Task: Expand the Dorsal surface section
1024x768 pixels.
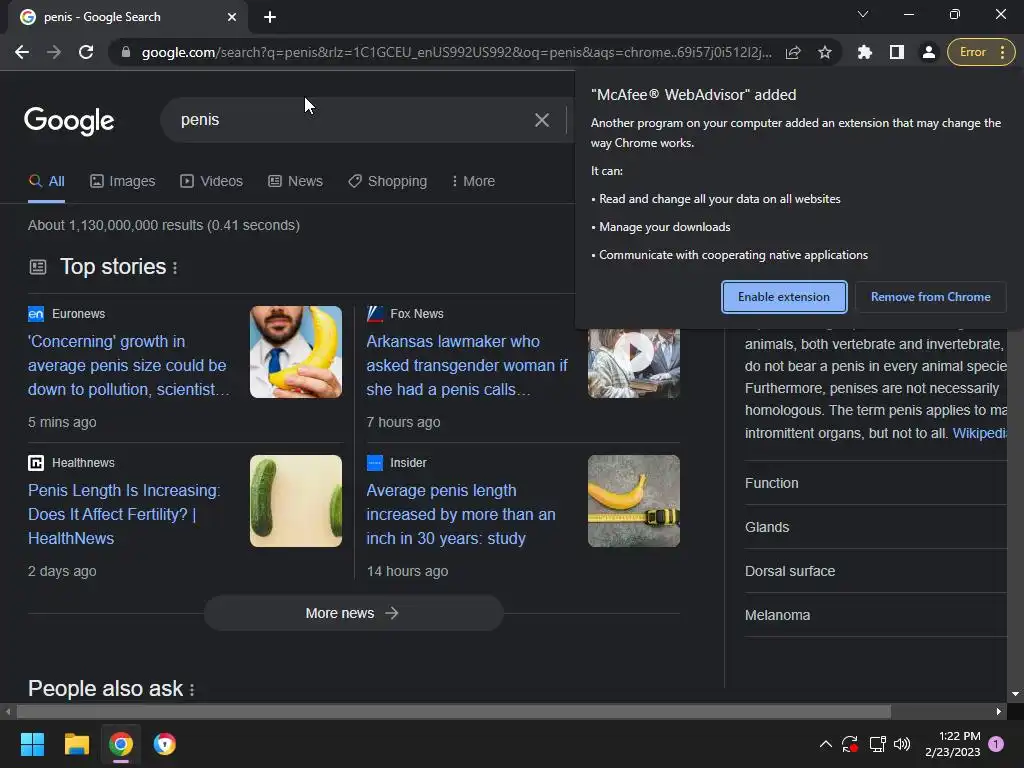Action: coord(876,571)
